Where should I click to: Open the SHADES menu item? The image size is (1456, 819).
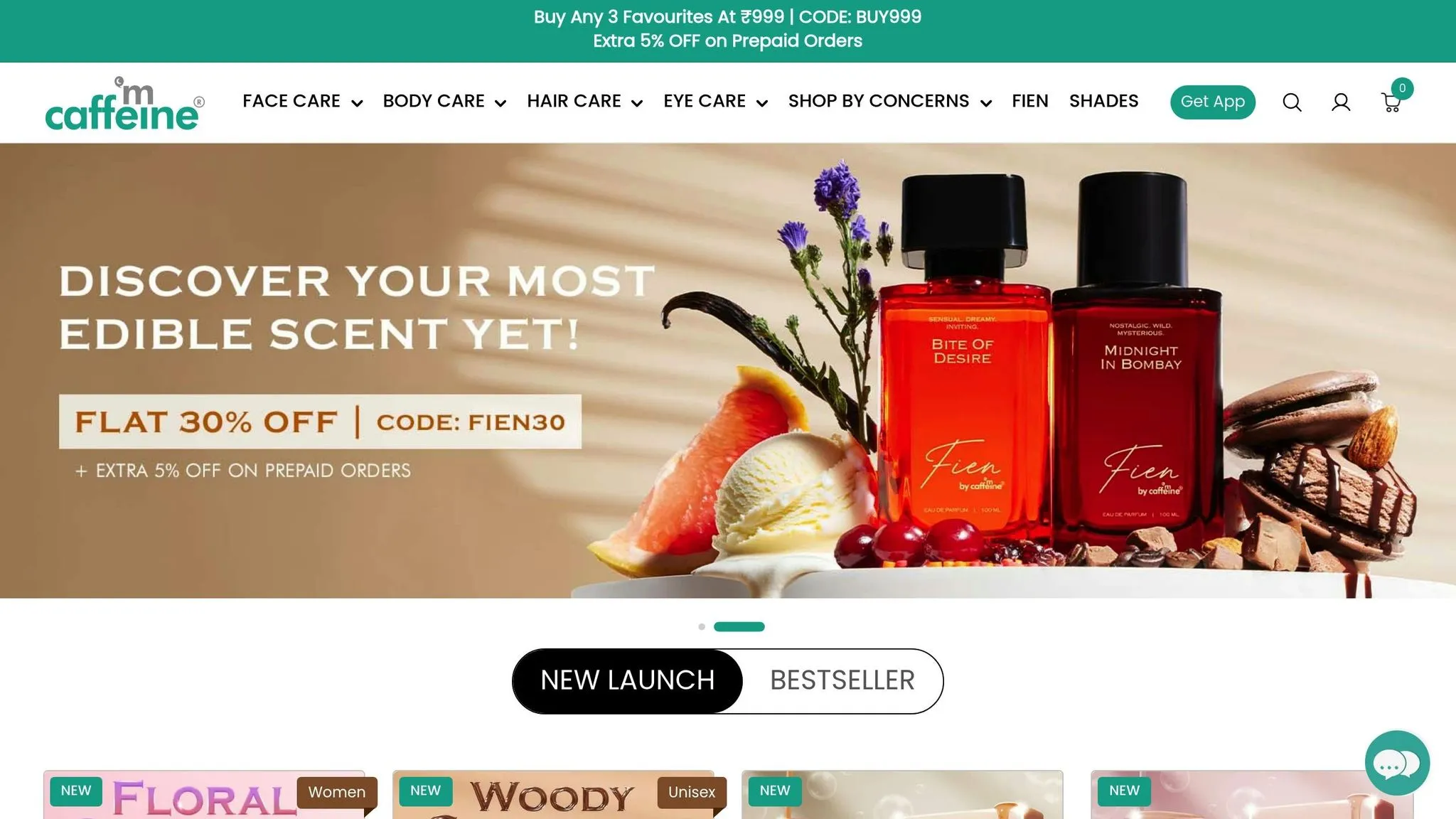(x=1103, y=101)
